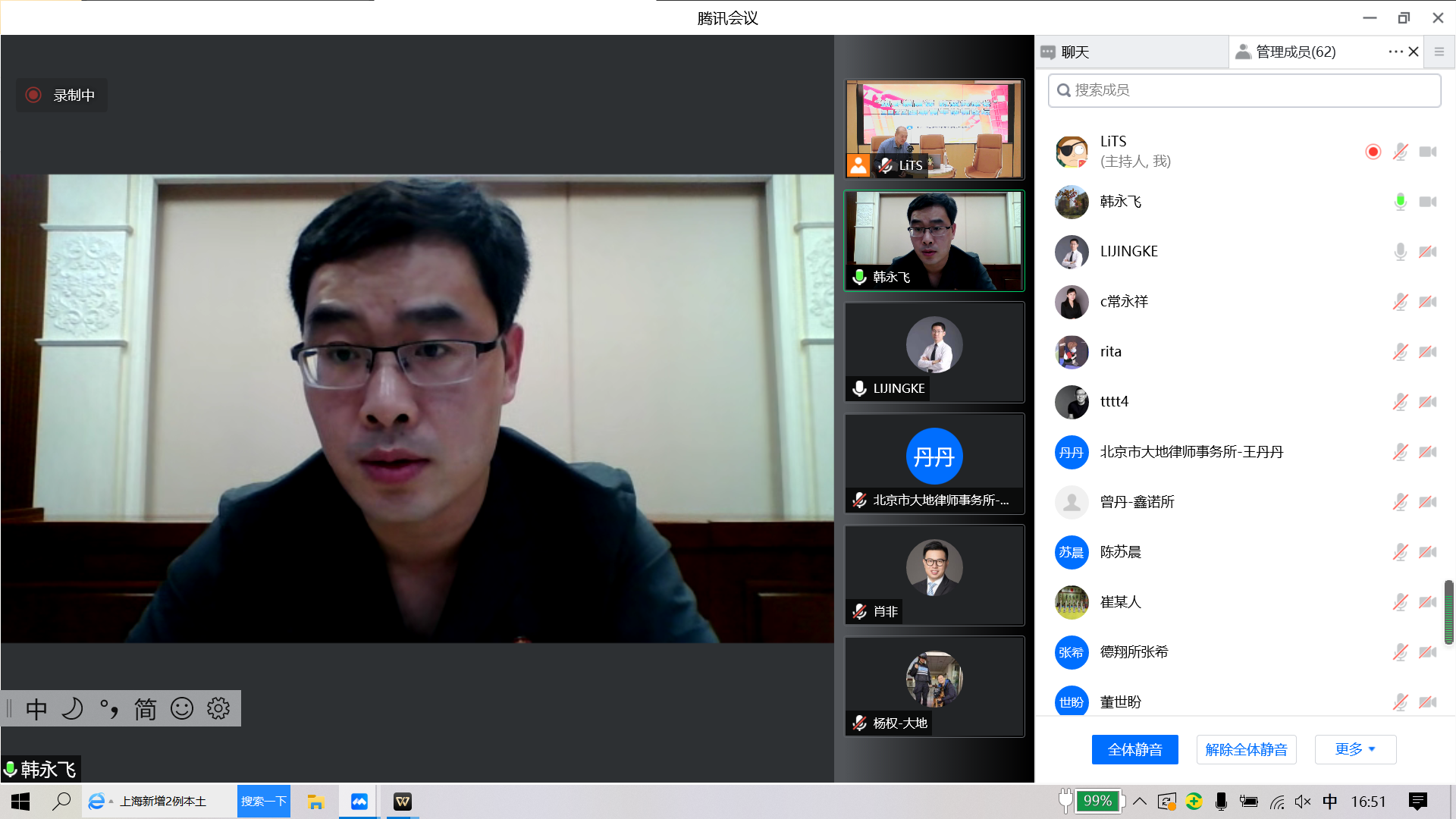Click the IME emoji smiley icon
This screenshot has height=819, width=1456.
182,708
